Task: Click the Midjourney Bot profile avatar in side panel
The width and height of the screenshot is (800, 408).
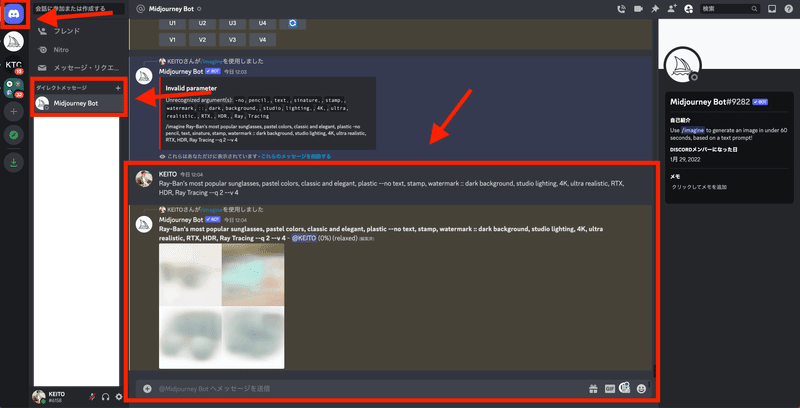Action: tap(683, 65)
